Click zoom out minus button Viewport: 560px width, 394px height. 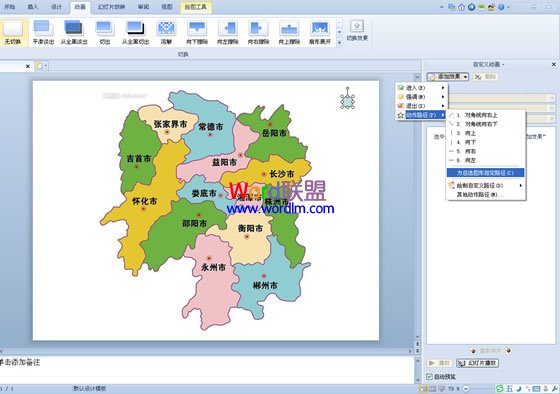coord(466,388)
